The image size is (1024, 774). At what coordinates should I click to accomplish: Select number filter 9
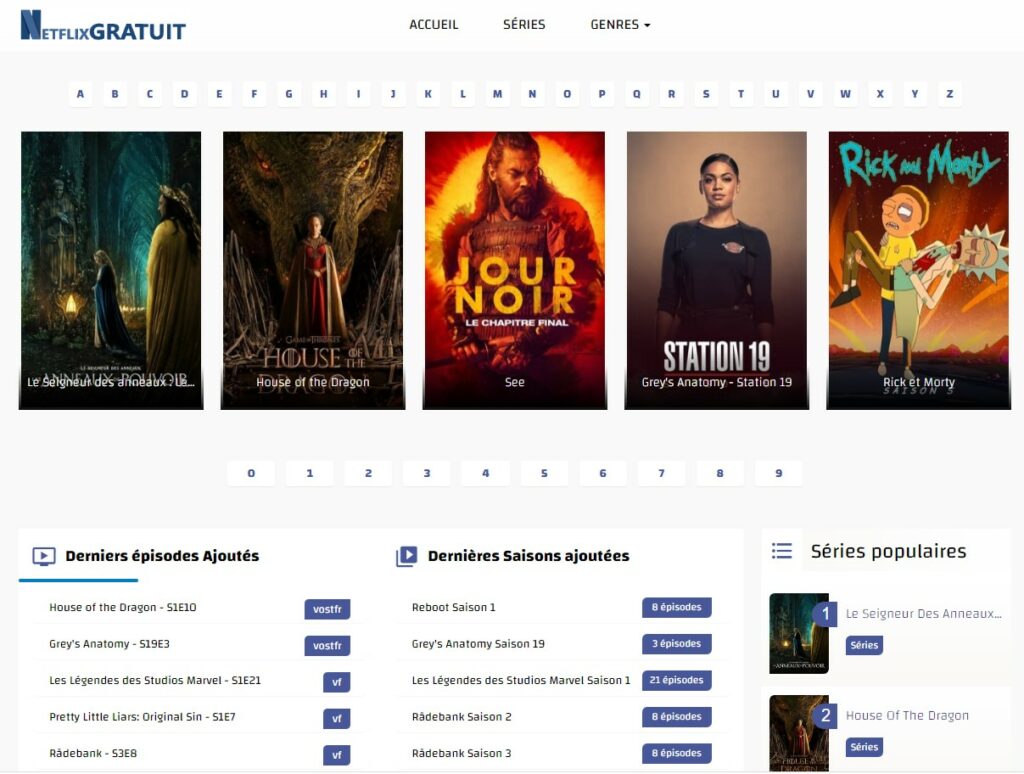pyautogui.click(x=778, y=473)
